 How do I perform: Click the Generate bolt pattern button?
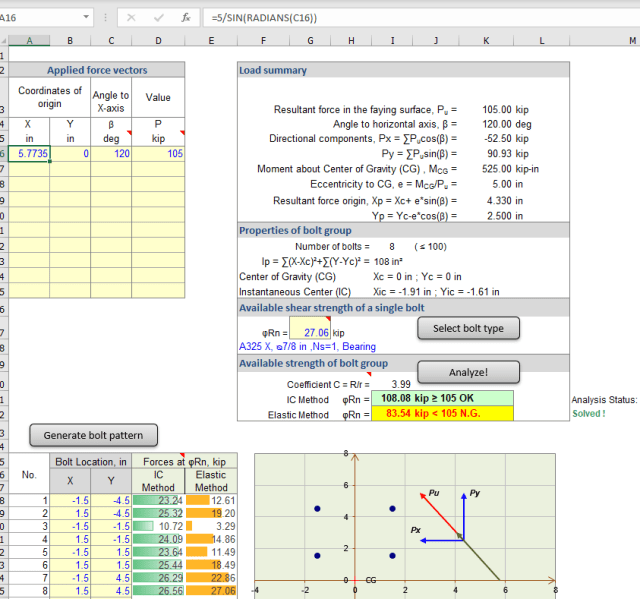point(94,435)
